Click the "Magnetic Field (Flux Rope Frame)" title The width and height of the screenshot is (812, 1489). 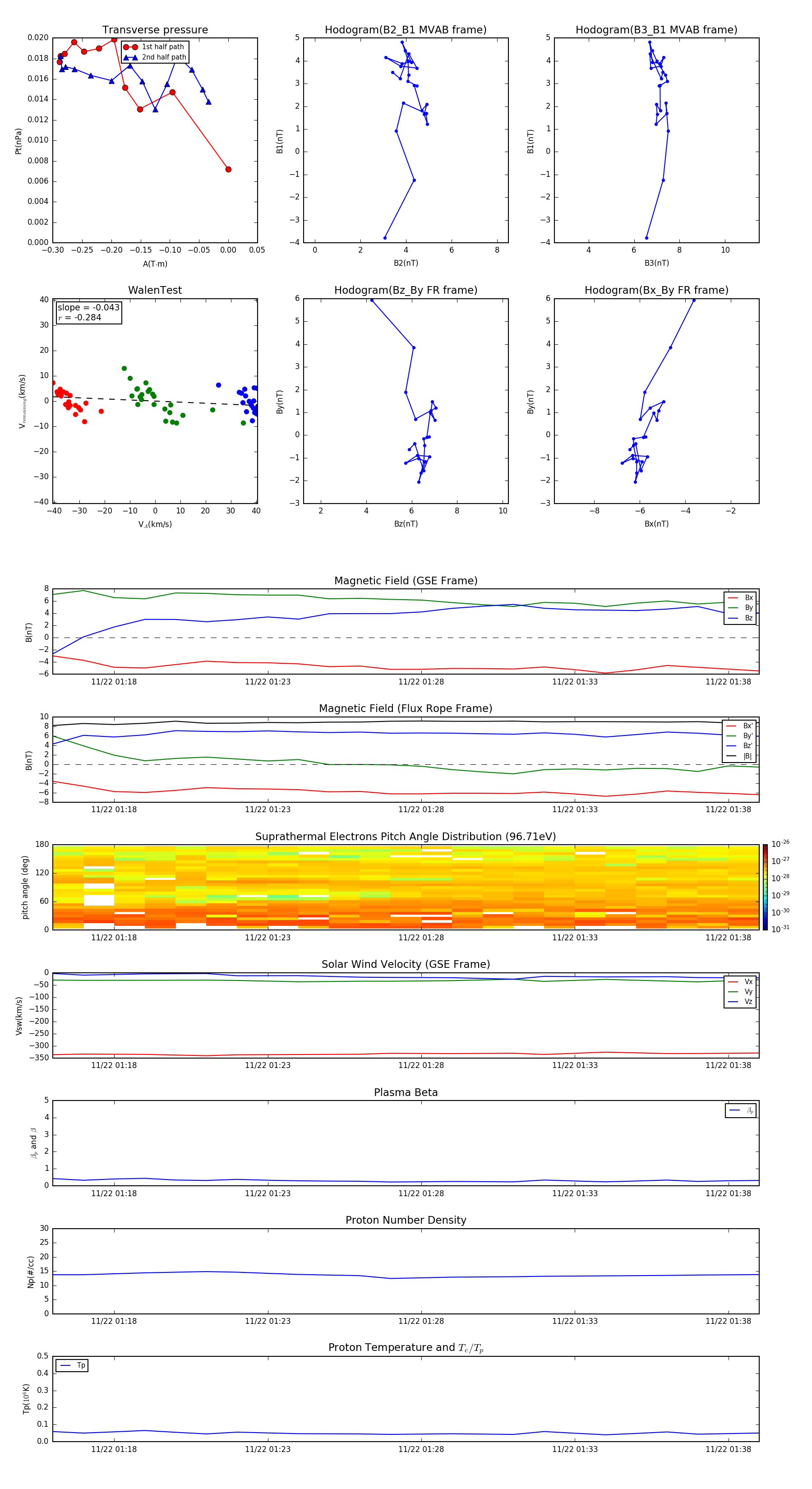(406, 709)
